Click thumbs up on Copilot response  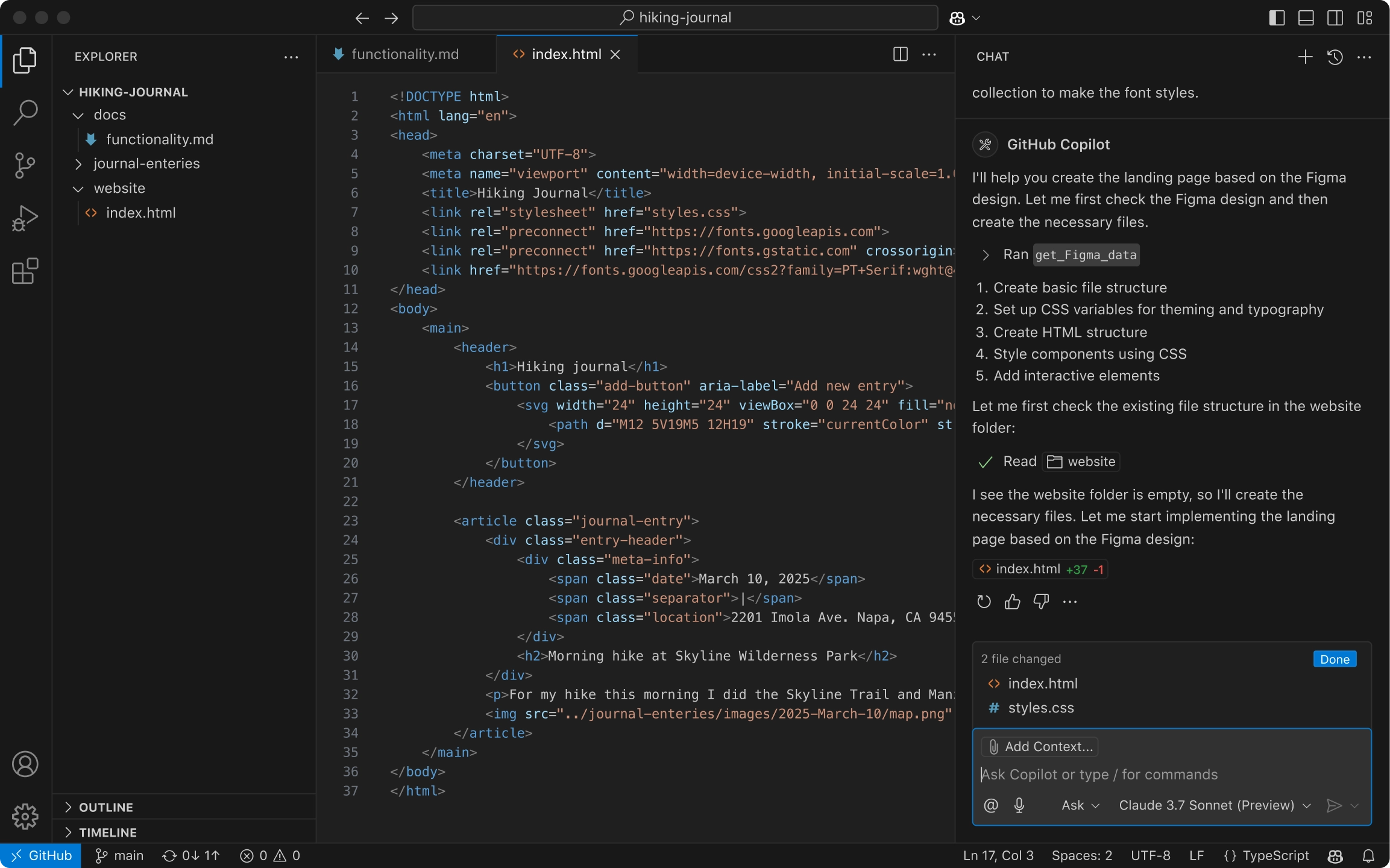pos(1012,601)
